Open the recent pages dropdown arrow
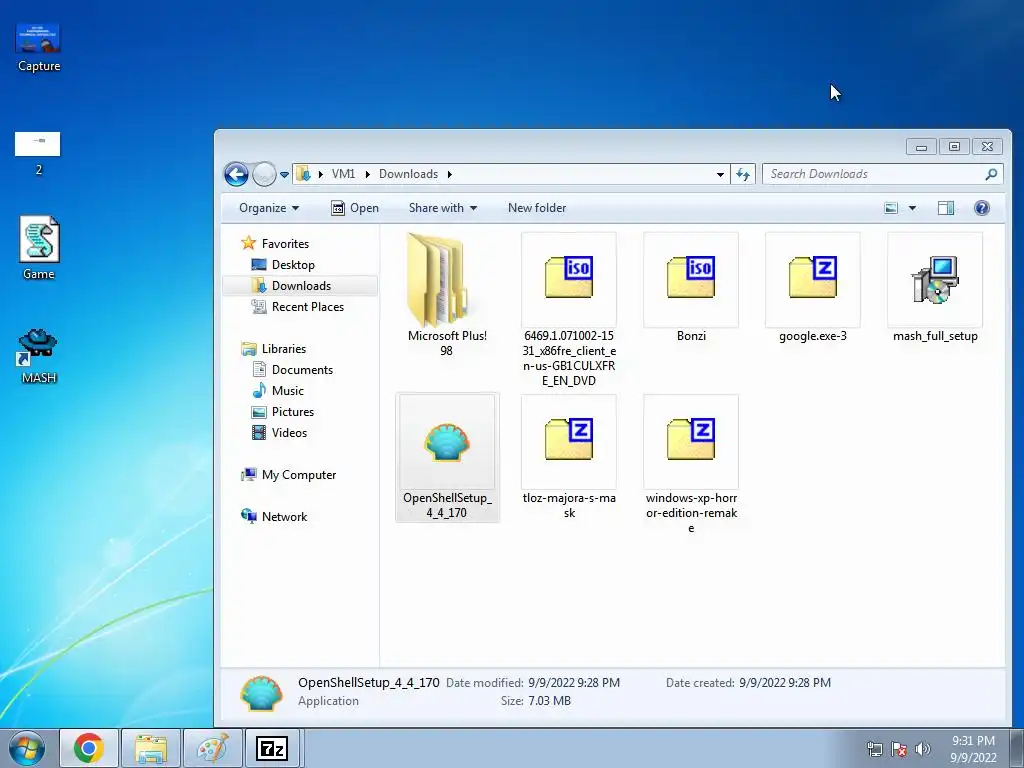 (x=284, y=175)
